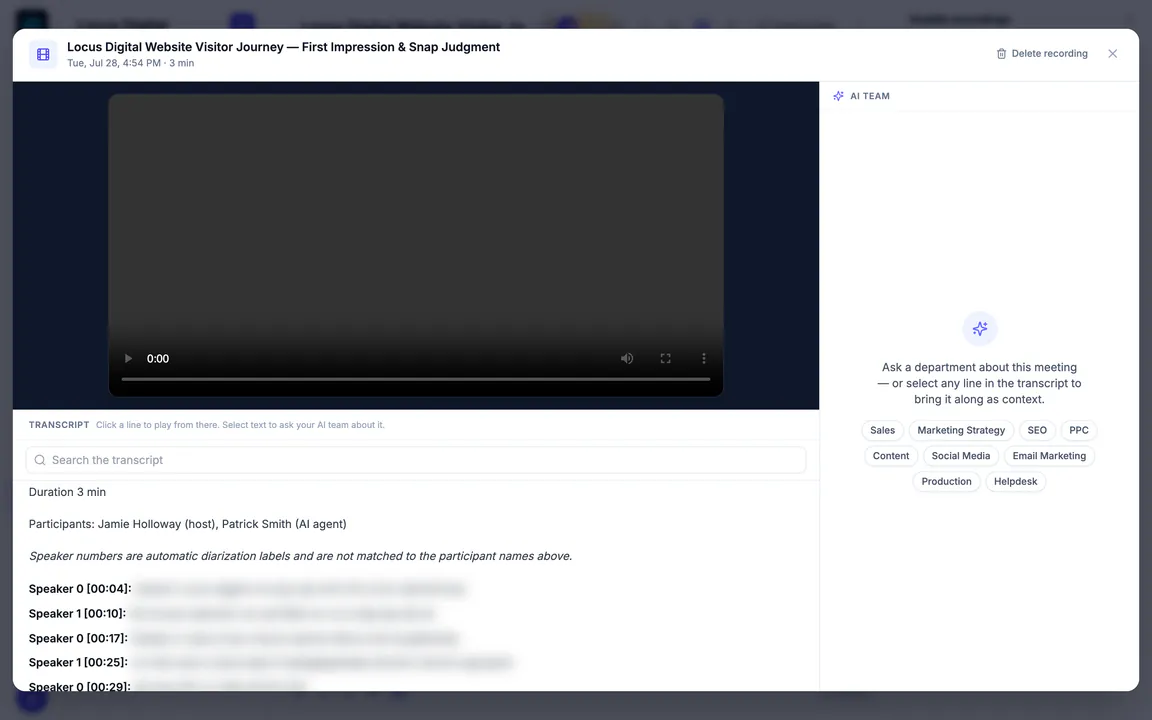Click the recording title heading
1152x720 pixels.
pyautogui.click(x=284, y=47)
